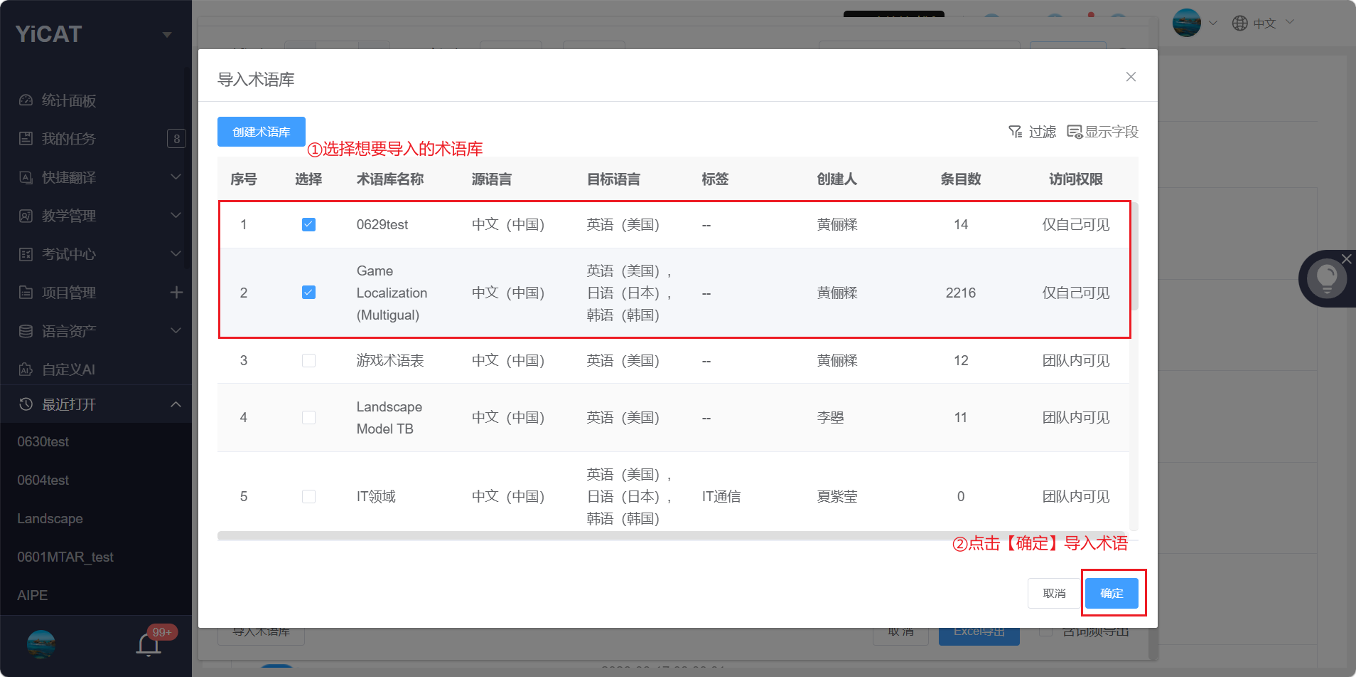Image resolution: width=1356 pixels, height=678 pixels.
Task: Click the IT通信 tag cell
Action: tap(721, 497)
